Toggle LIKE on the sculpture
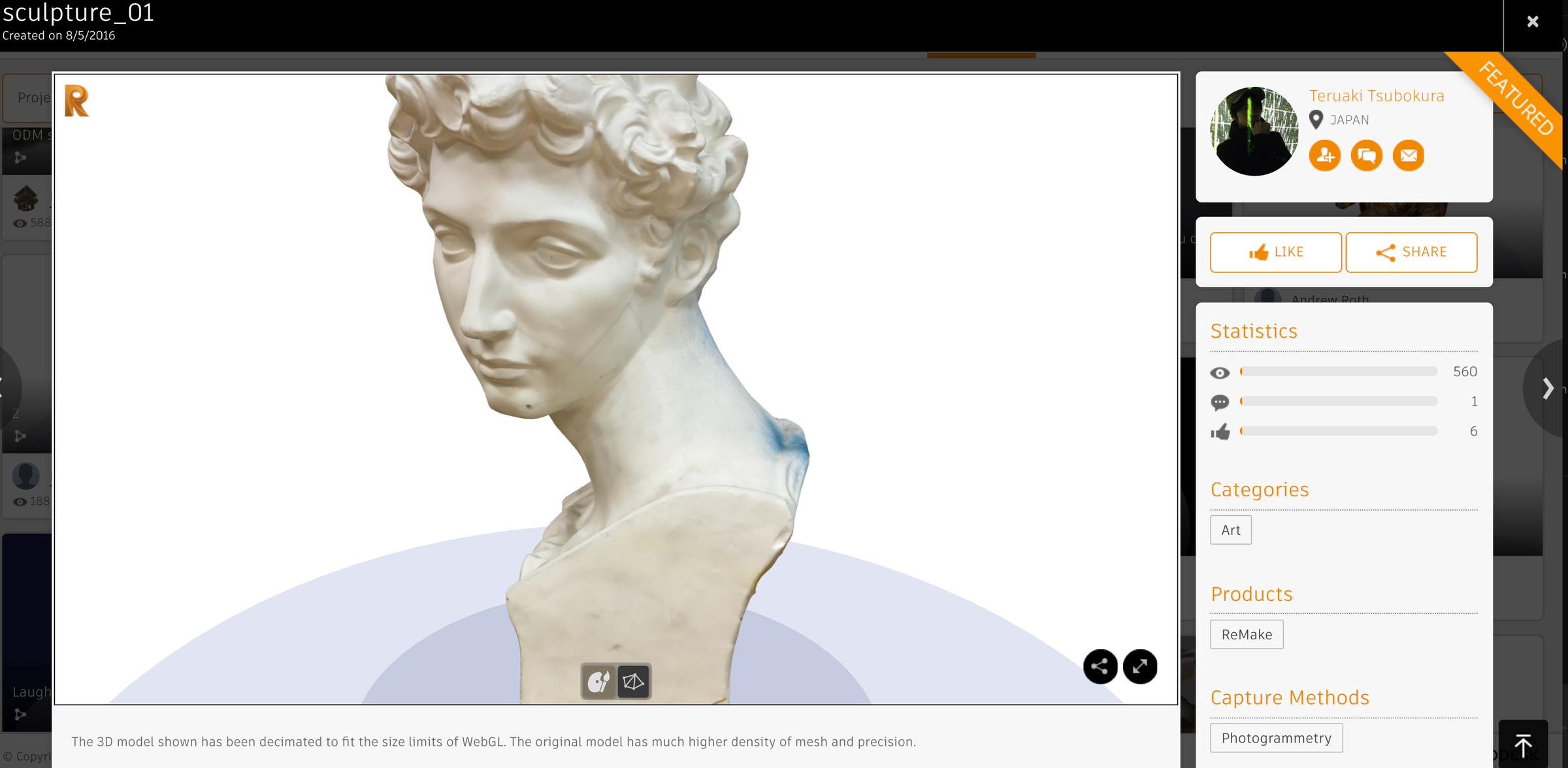Image resolution: width=1568 pixels, height=768 pixels. pyautogui.click(x=1275, y=252)
